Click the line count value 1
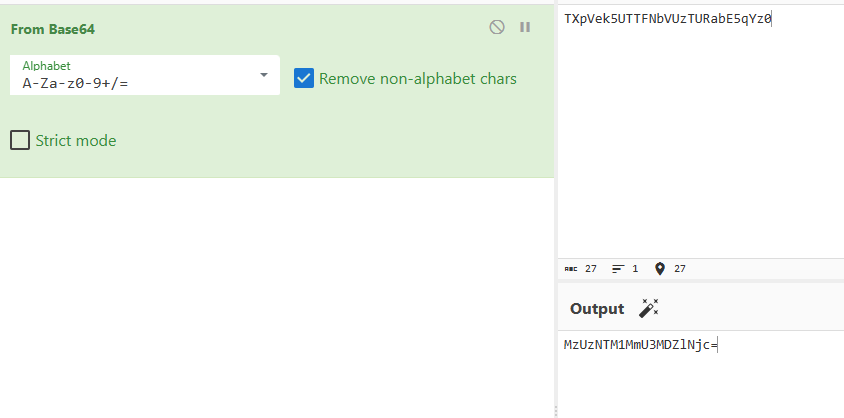This screenshot has width=844, height=418. 635,269
